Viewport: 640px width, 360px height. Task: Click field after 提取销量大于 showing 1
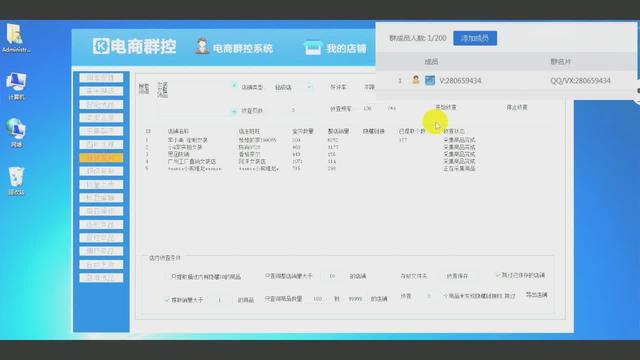[219, 300]
